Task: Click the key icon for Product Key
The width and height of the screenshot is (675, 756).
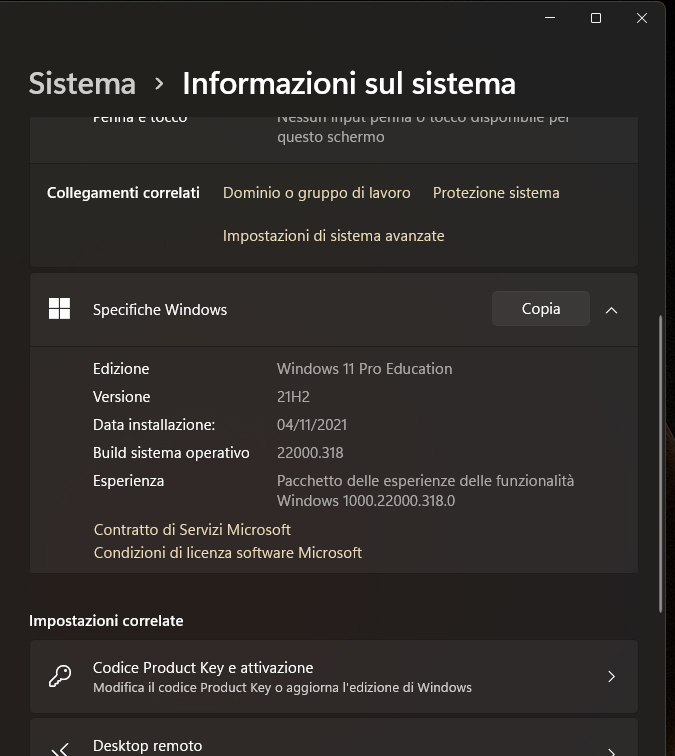Action: (60, 676)
